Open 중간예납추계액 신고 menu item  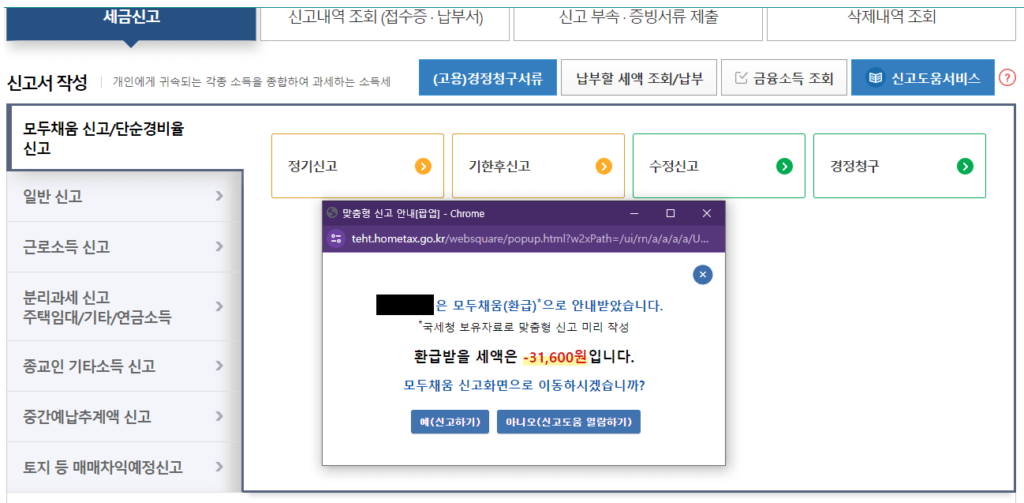124,417
